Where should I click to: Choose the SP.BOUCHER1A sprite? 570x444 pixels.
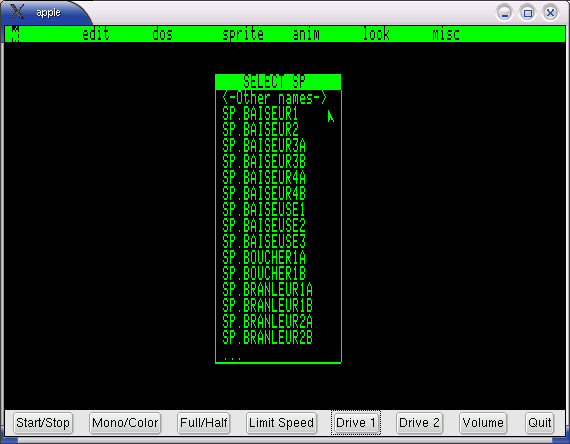(x=264, y=258)
